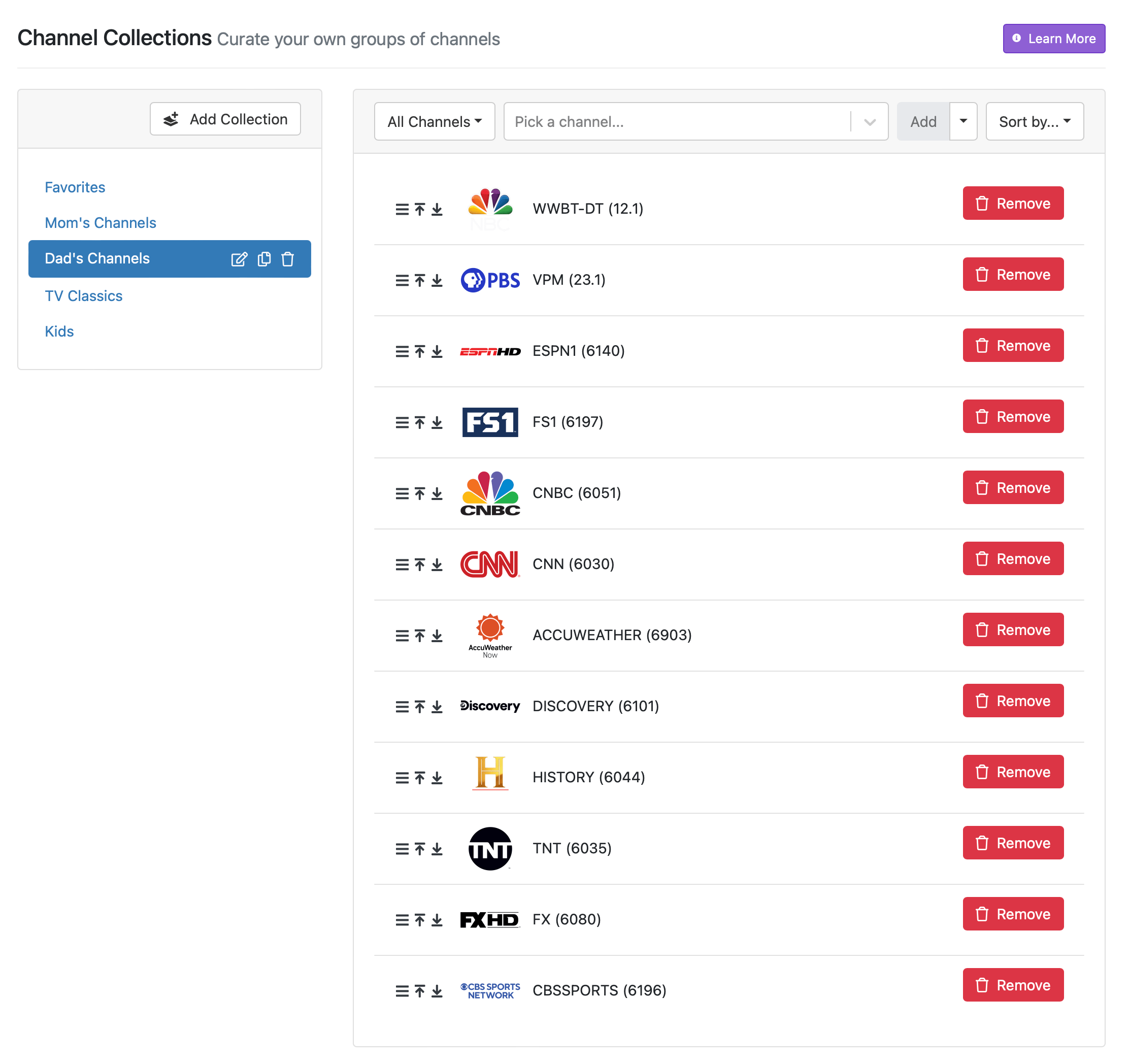Expand the Pick a channel selector

[x=870, y=121]
